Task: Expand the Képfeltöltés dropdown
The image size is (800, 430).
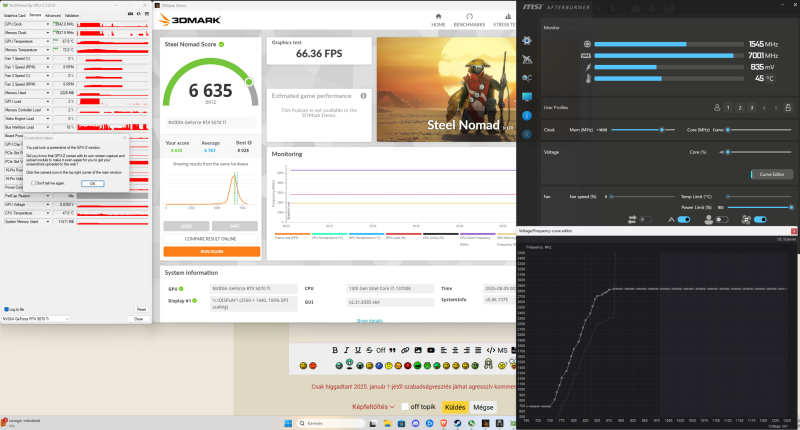Action: pyautogui.click(x=373, y=407)
